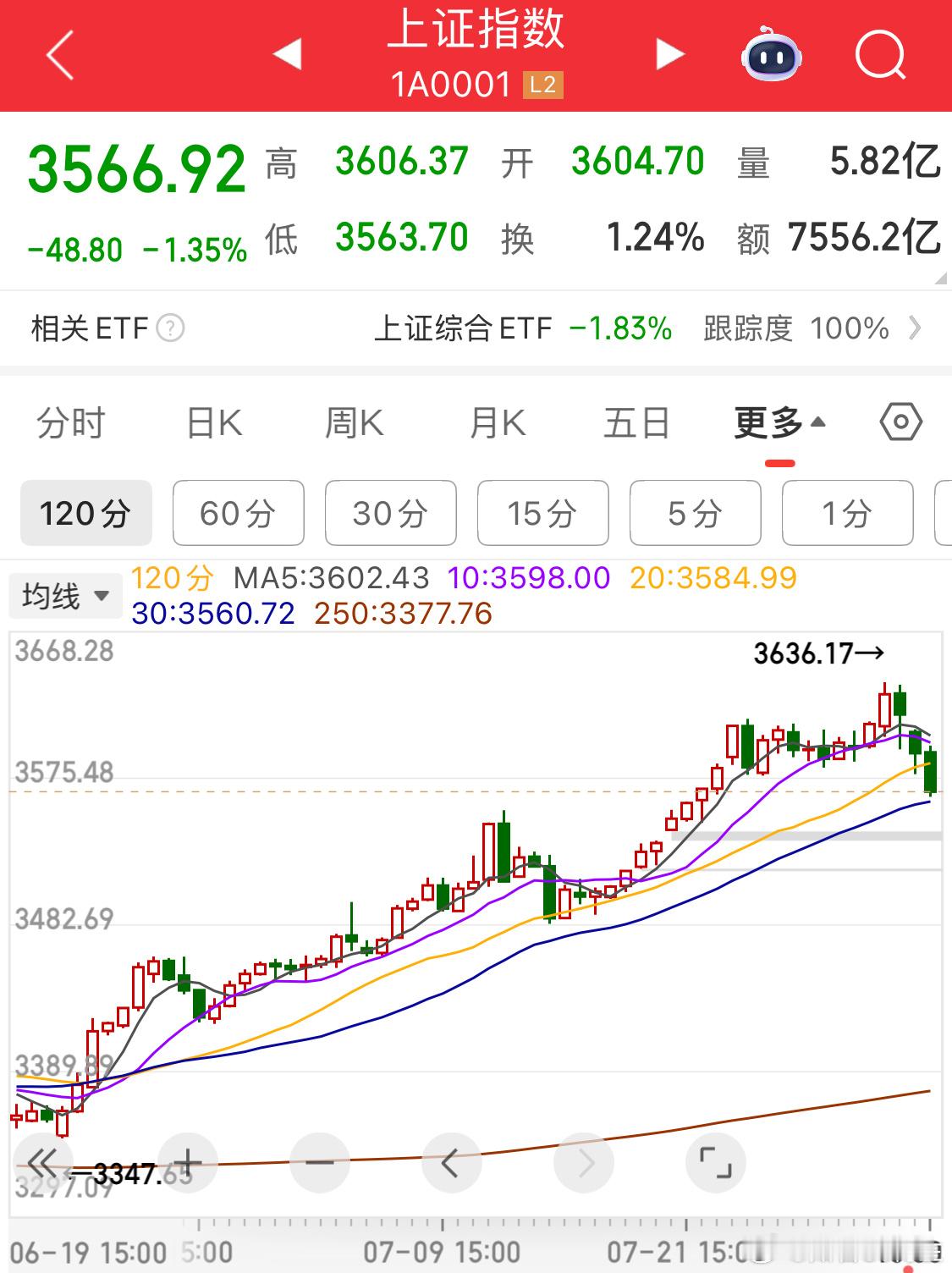Tap the 跟踪度 100% label
Image resolution: width=952 pixels, height=1273 pixels.
pyautogui.click(x=796, y=328)
